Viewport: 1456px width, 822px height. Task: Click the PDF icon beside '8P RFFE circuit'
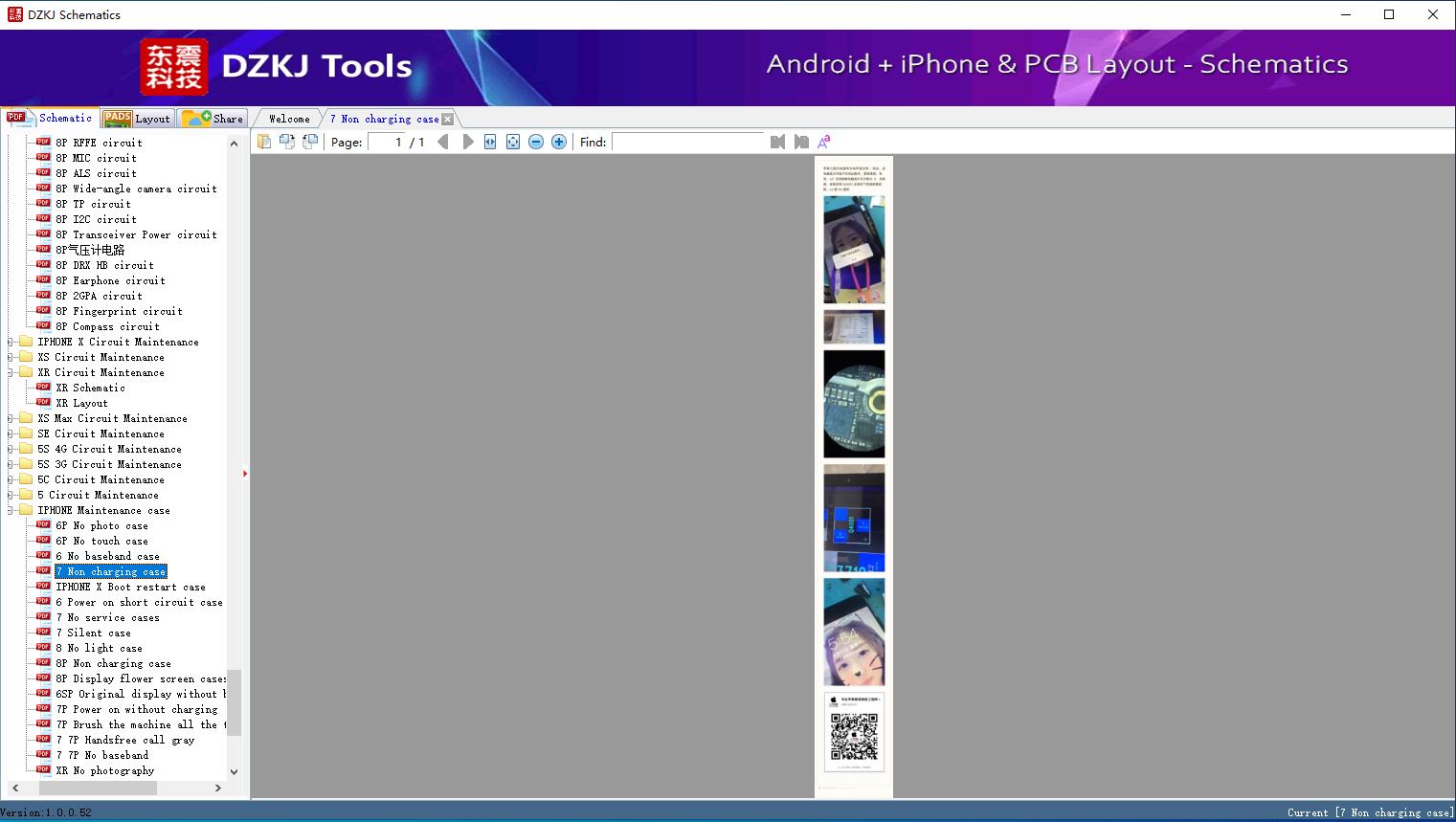(x=43, y=142)
